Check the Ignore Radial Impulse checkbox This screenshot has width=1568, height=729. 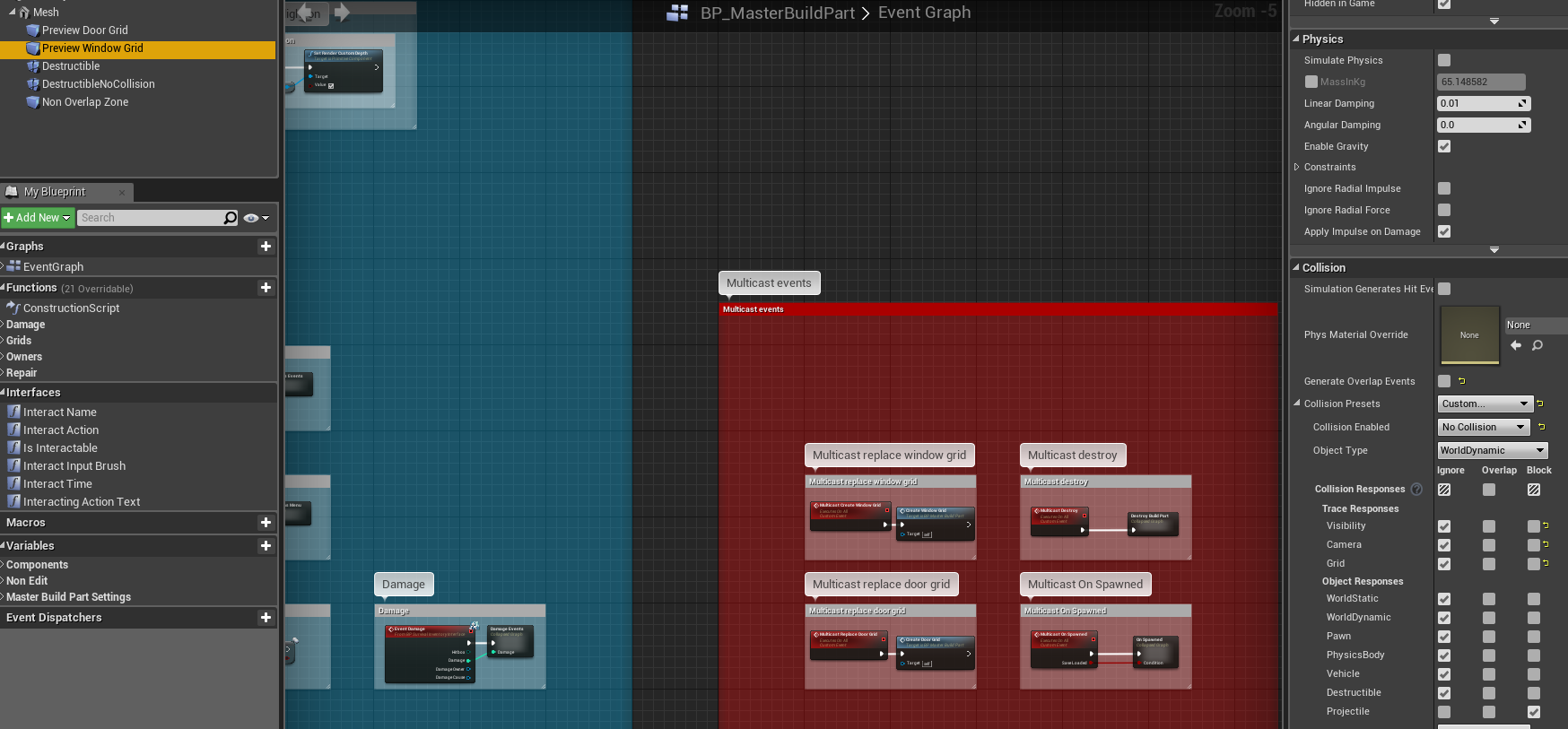tap(1444, 188)
